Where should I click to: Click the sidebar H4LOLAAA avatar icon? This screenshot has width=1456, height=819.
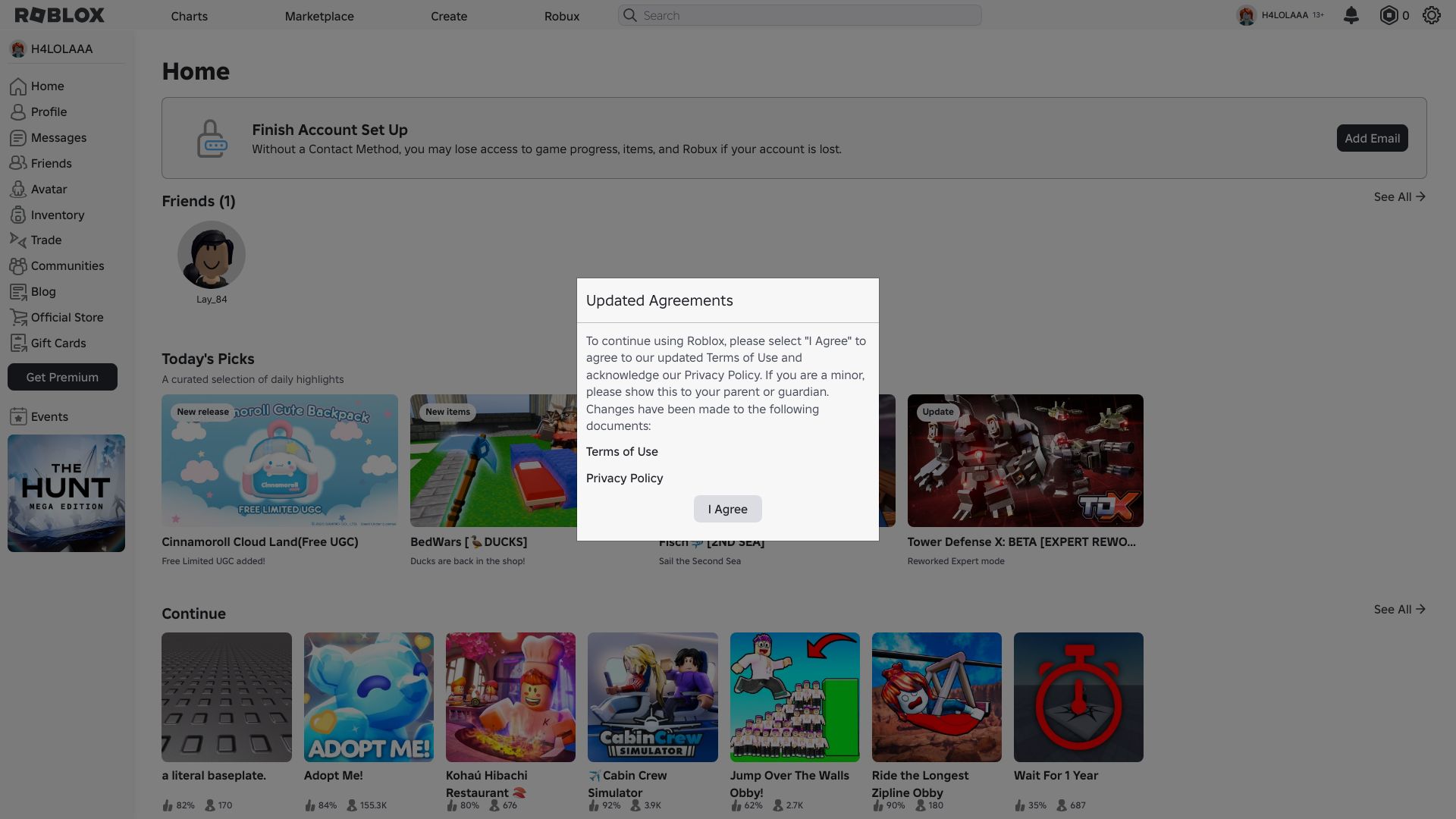click(x=18, y=49)
